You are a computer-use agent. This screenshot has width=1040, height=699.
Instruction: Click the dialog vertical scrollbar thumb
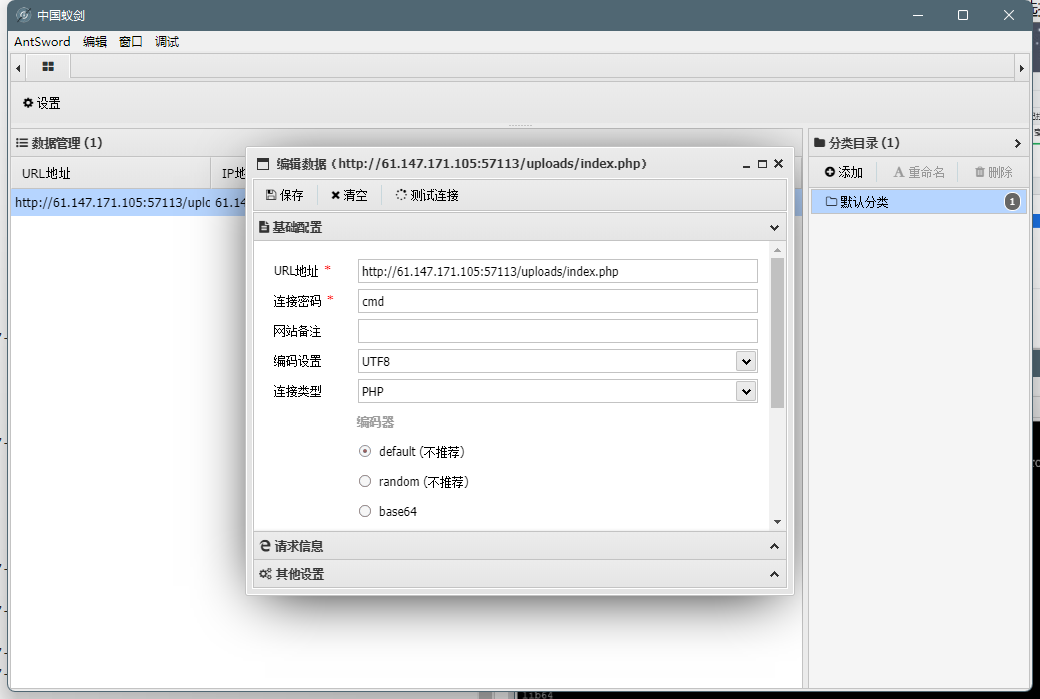click(x=777, y=333)
